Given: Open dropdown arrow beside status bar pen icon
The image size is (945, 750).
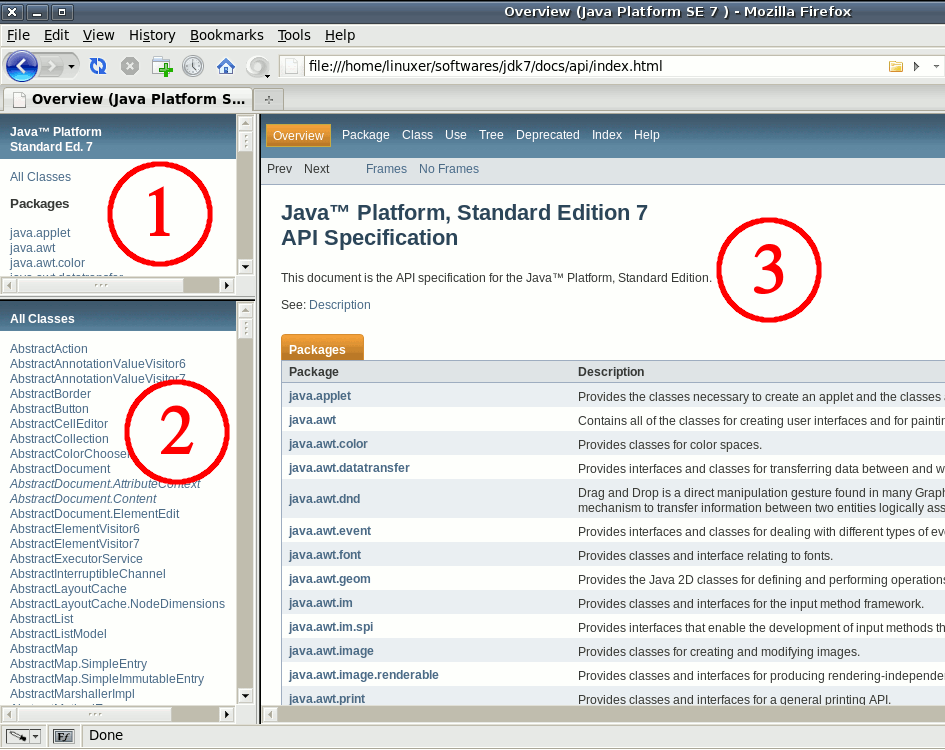Looking at the screenshot, I should point(36,736).
